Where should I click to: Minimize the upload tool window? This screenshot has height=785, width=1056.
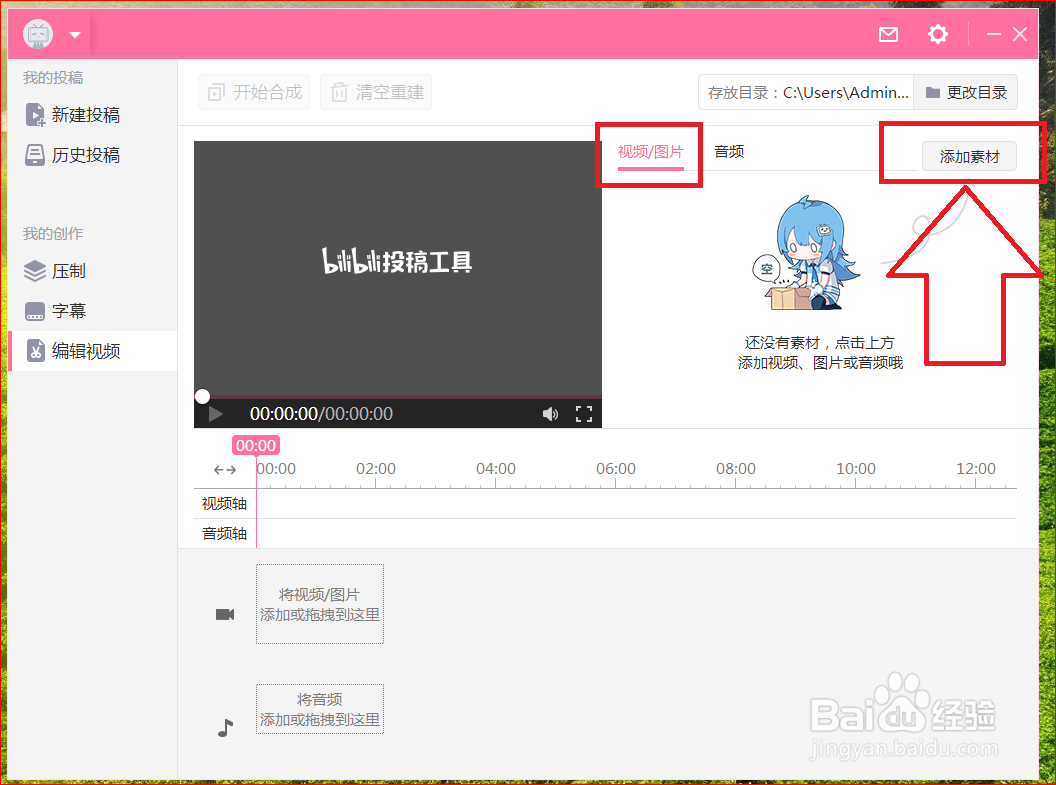(x=993, y=34)
